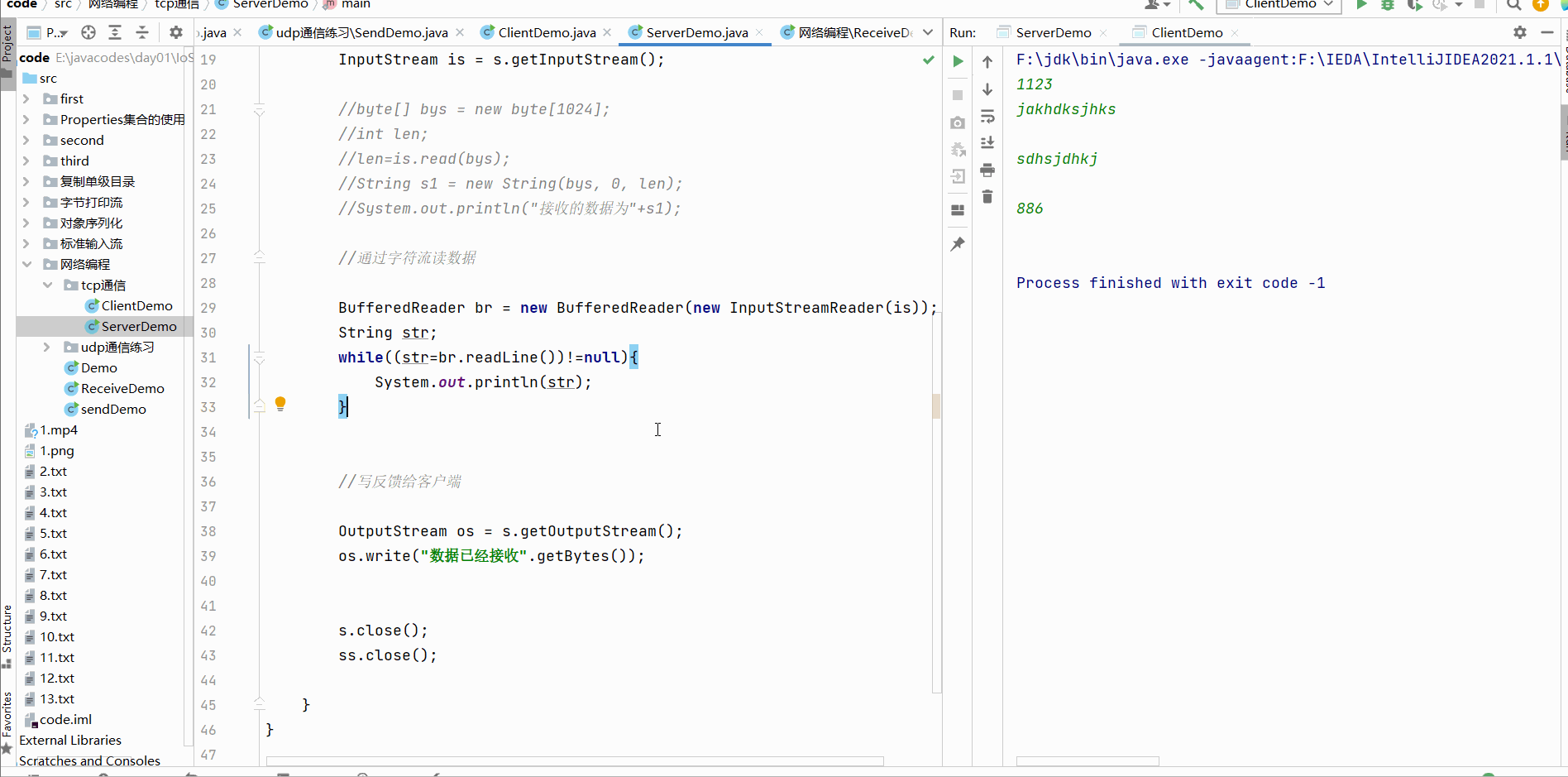The width and height of the screenshot is (1568, 777).
Task: Toggle soft-wrap in the console
Action: (987, 116)
